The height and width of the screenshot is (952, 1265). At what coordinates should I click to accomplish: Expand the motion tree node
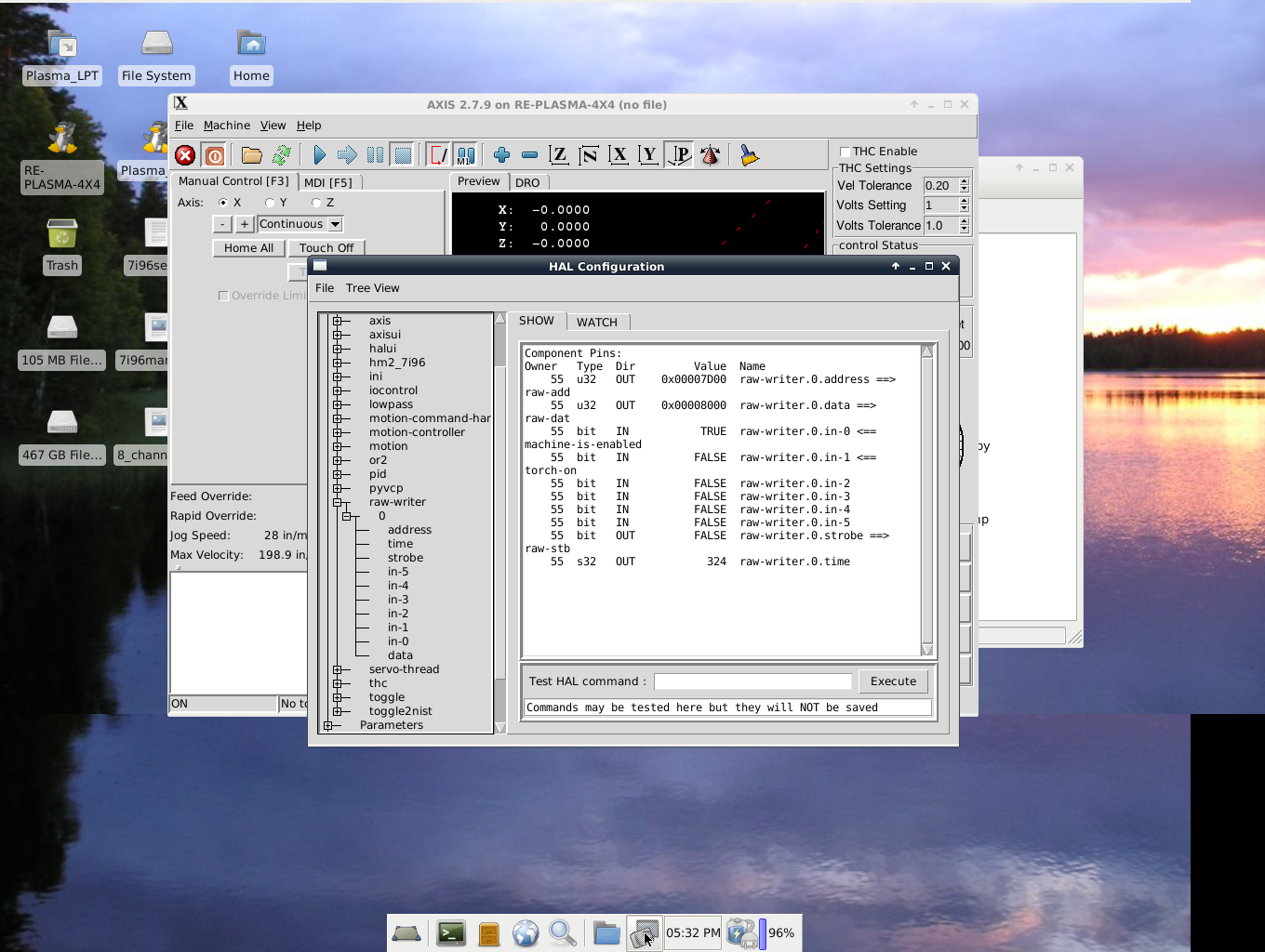[x=337, y=446]
